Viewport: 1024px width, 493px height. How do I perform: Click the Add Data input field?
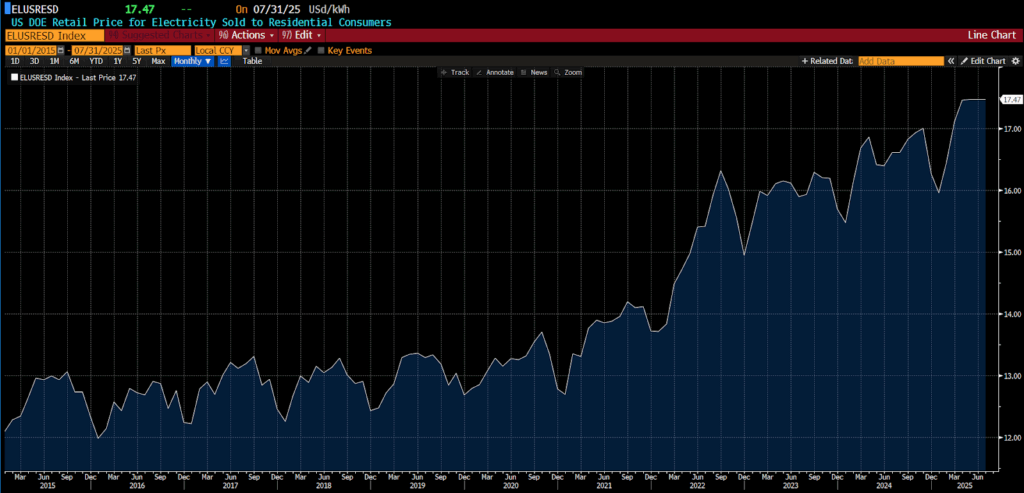tap(900, 61)
